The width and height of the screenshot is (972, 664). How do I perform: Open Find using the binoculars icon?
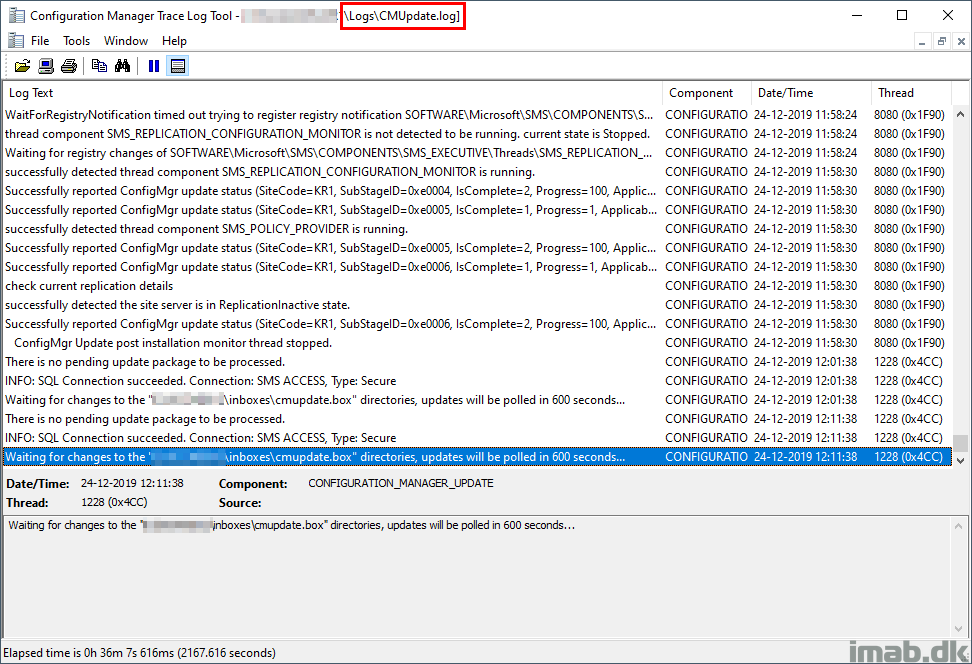tap(122, 66)
